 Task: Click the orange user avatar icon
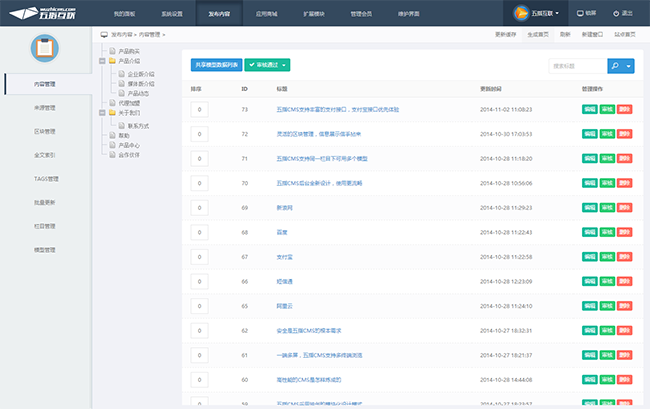point(519,14)
